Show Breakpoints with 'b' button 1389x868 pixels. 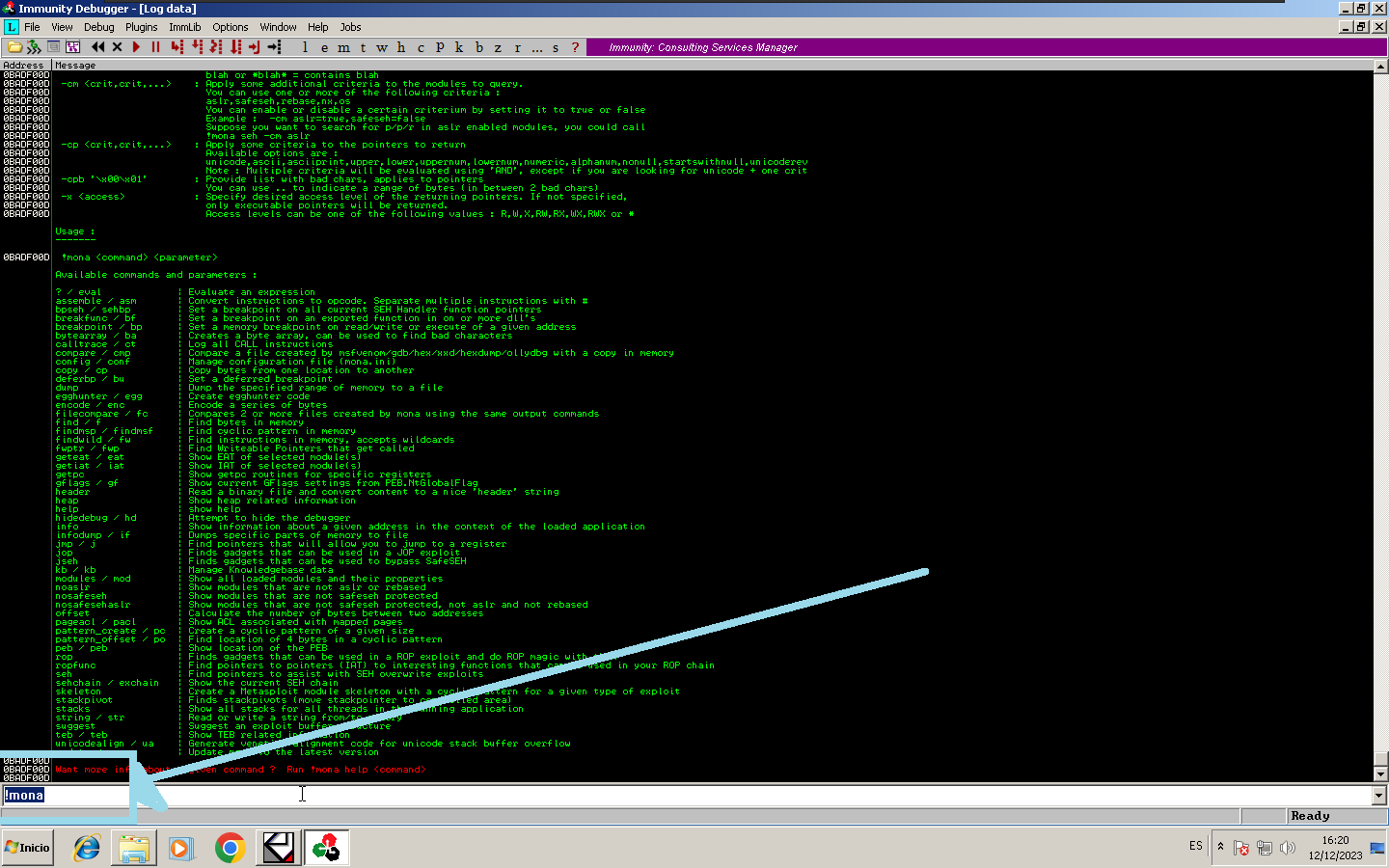point(478,47)
